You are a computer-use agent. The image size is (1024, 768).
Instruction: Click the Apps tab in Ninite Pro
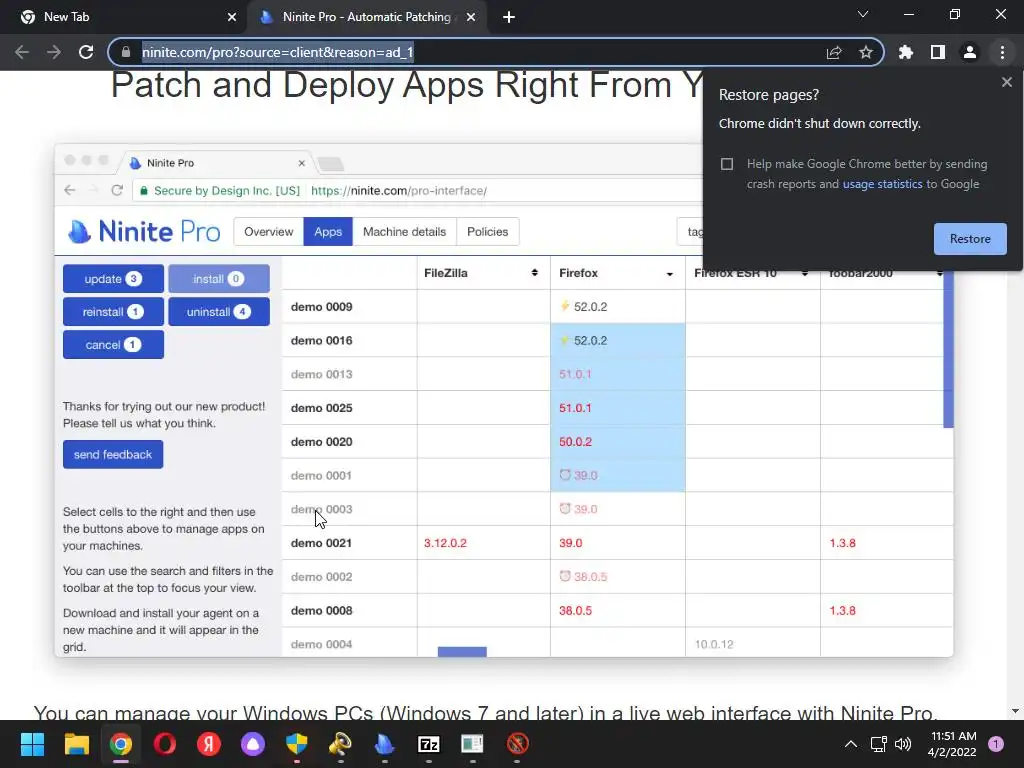[x=328, y=232]
